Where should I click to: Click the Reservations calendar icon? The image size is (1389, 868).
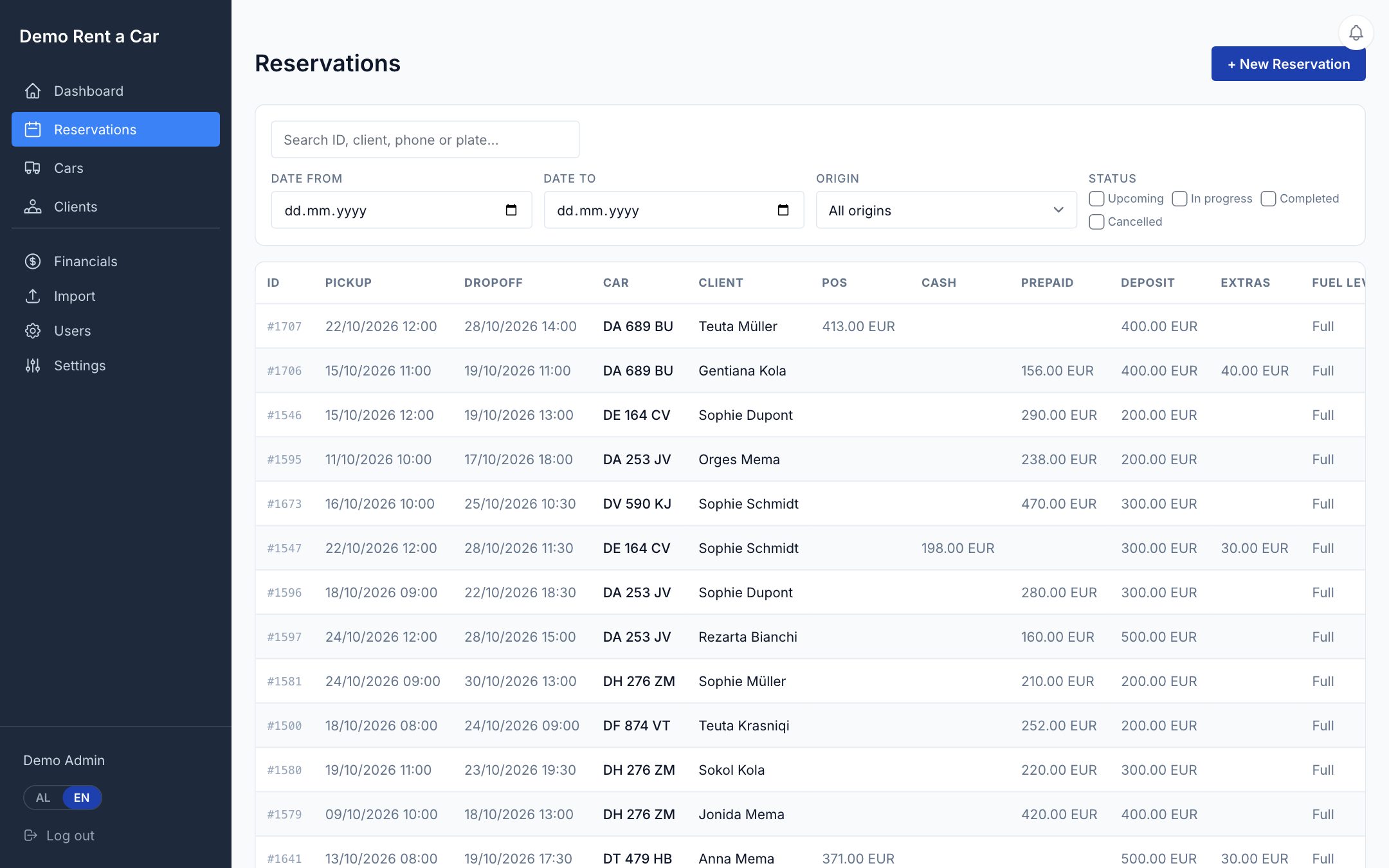(33, 129)
